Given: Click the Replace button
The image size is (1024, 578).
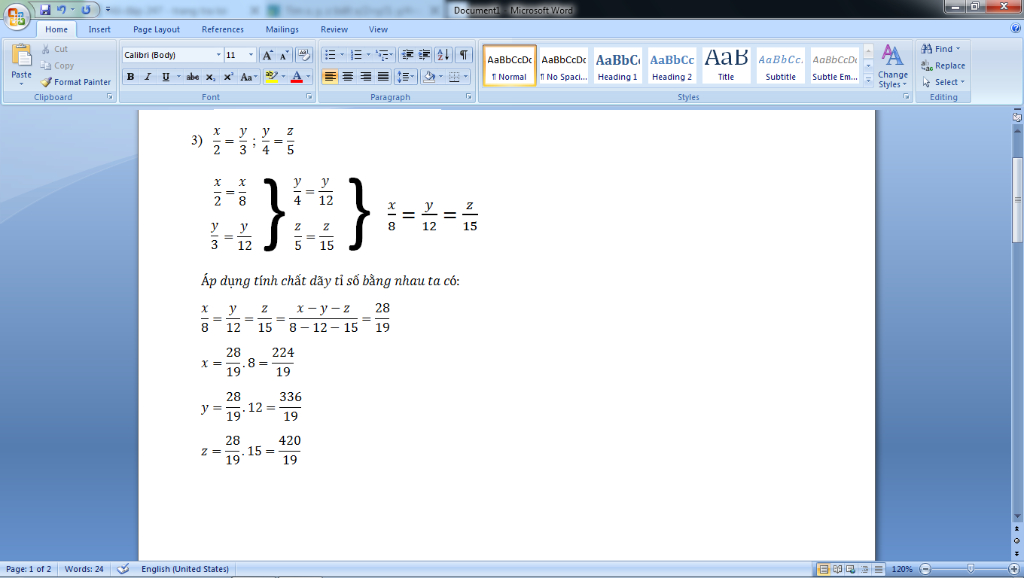Looking at the screenshot, I should click(x=943, y=65).
